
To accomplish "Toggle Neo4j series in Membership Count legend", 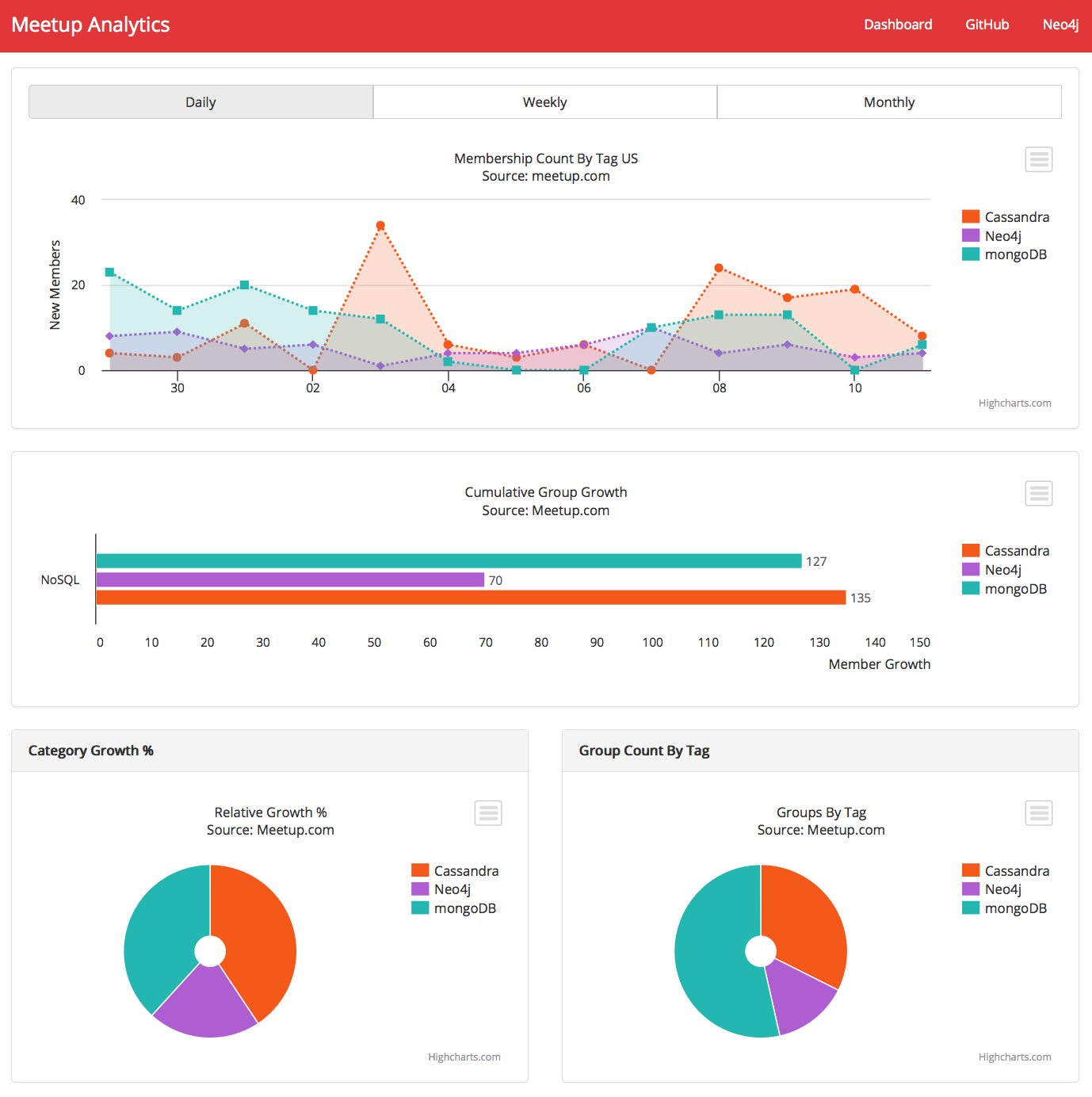I will 992,236.
